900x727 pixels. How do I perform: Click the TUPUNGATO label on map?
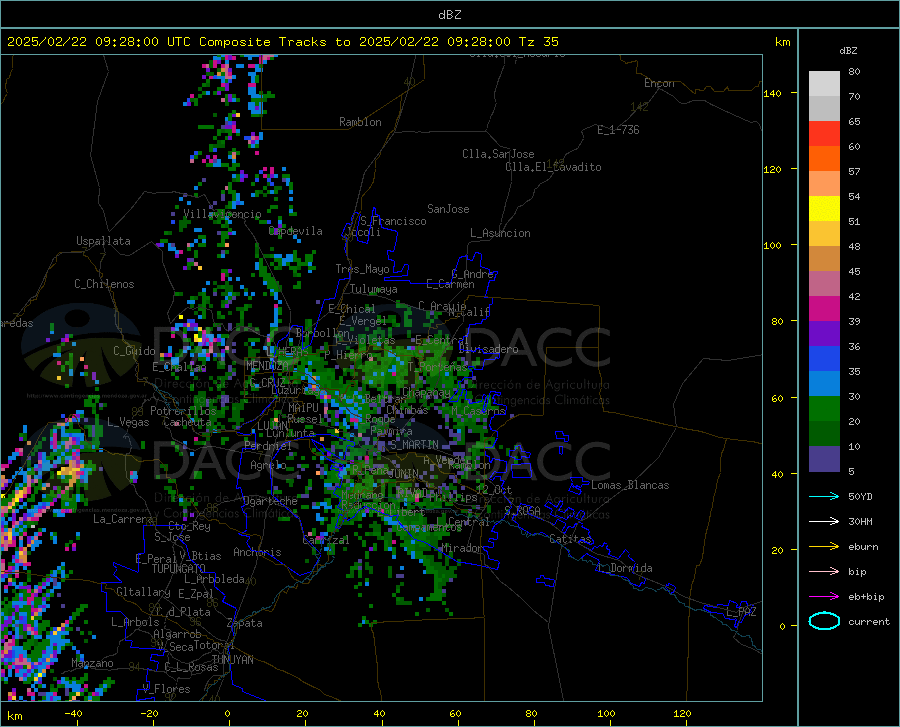click(x=179, y=569)
